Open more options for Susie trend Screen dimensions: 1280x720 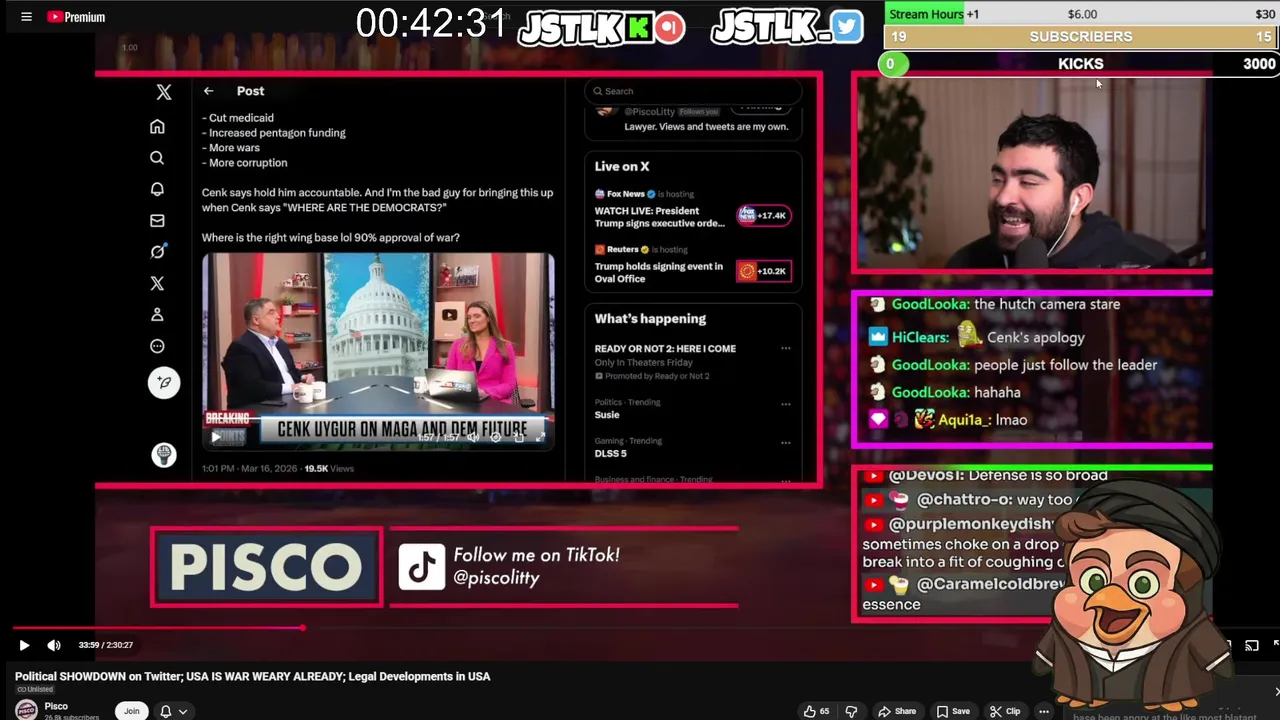785,405
